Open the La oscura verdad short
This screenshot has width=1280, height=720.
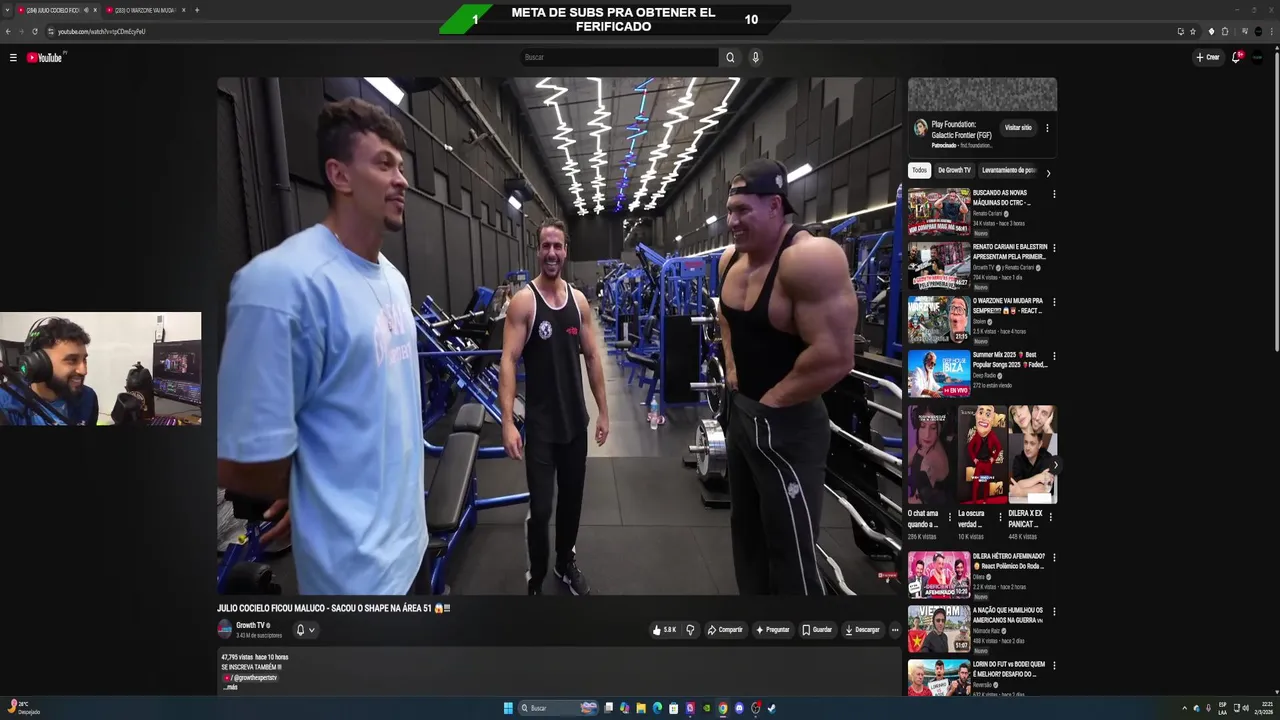tap(981, 454)
